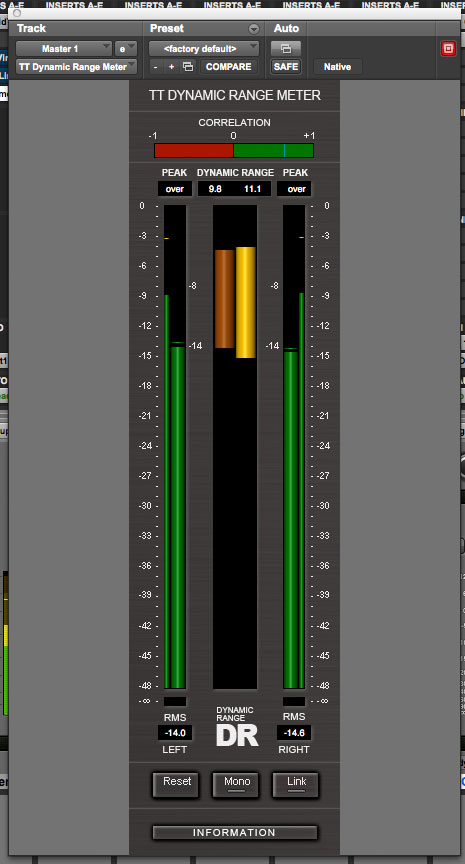Open the Preset menu arrow
This screenshot has width=465, height=864.
(x=253, y=29)
